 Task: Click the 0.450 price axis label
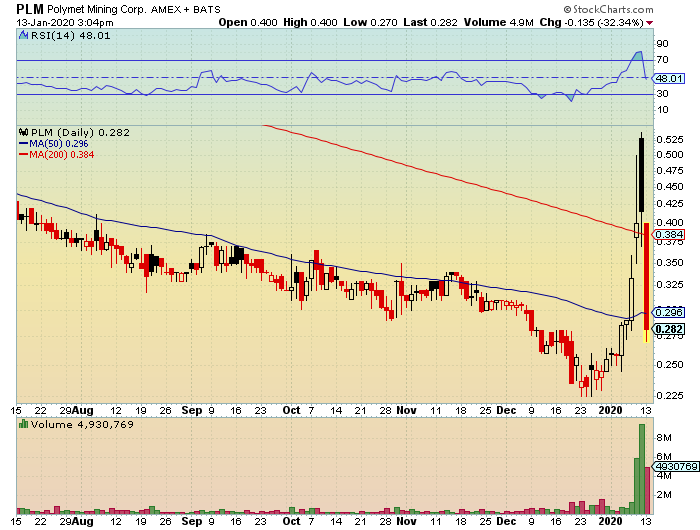click(x=670, y=187)
